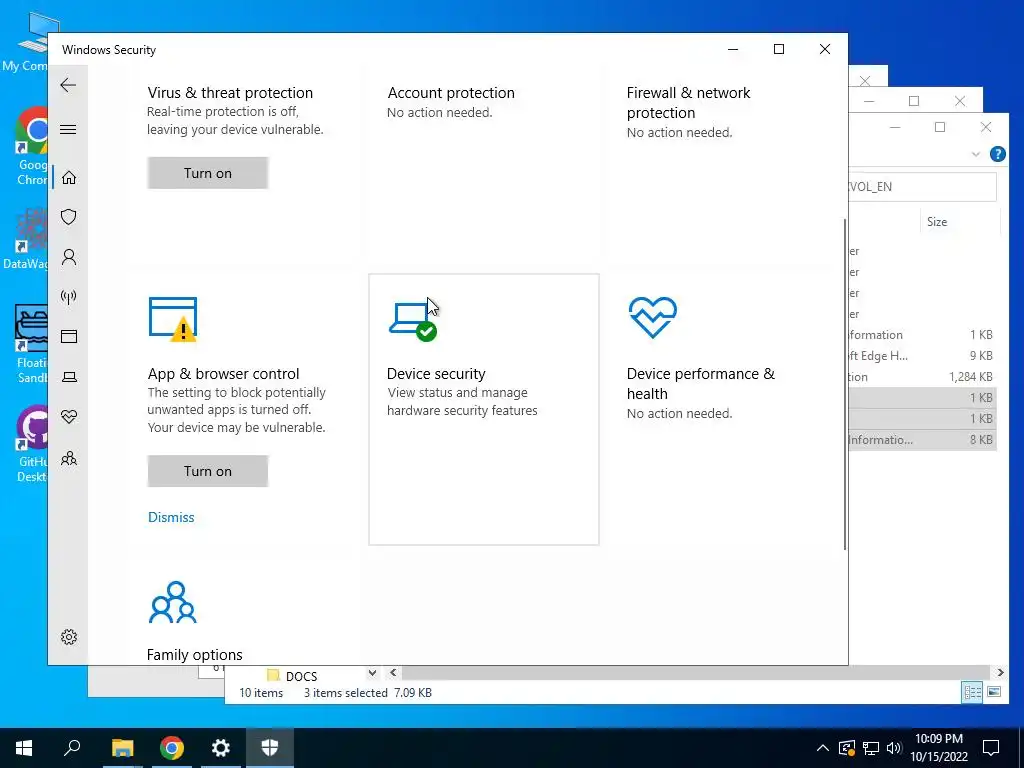
Task: Click Explorer horizontal scrollbar right arrow
Action: click(1000, 672)
